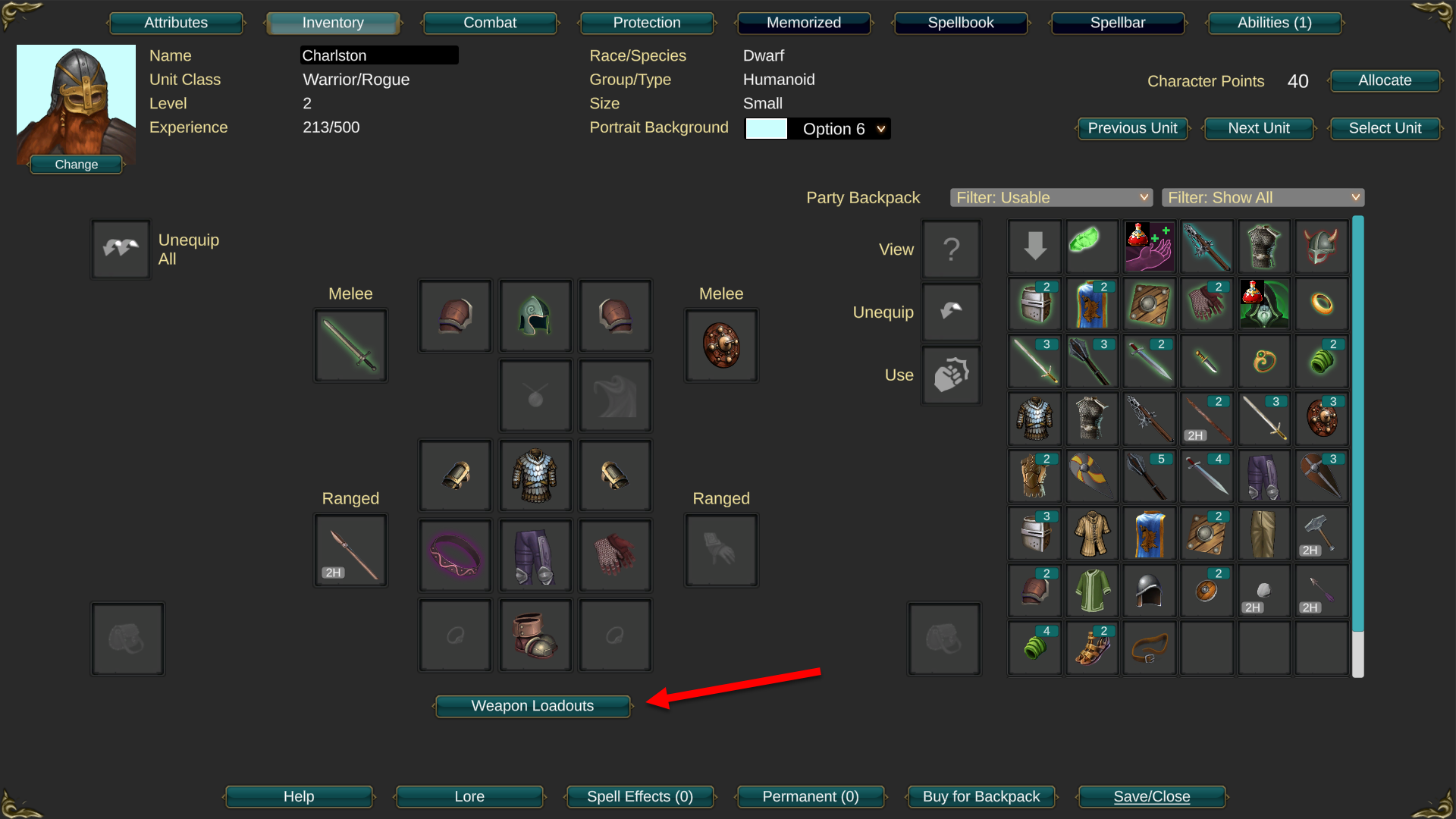Image resolution: width=1456 pixels, height=819 pixels.
Task: Select the equipped round shield melee slot
Action: click(x=721, y=346)
